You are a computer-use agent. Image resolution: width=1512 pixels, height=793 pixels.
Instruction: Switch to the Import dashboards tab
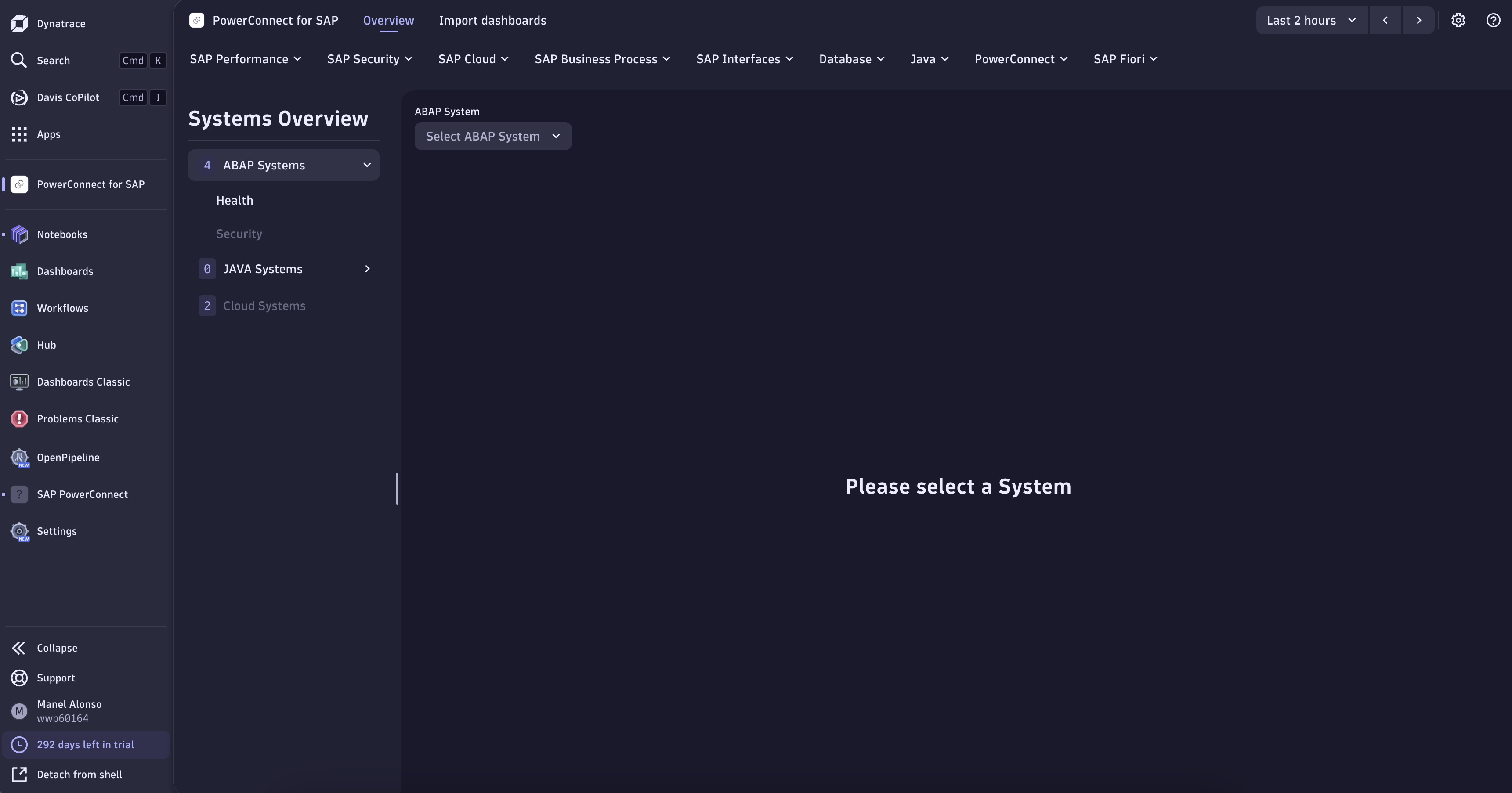[492, 20]
